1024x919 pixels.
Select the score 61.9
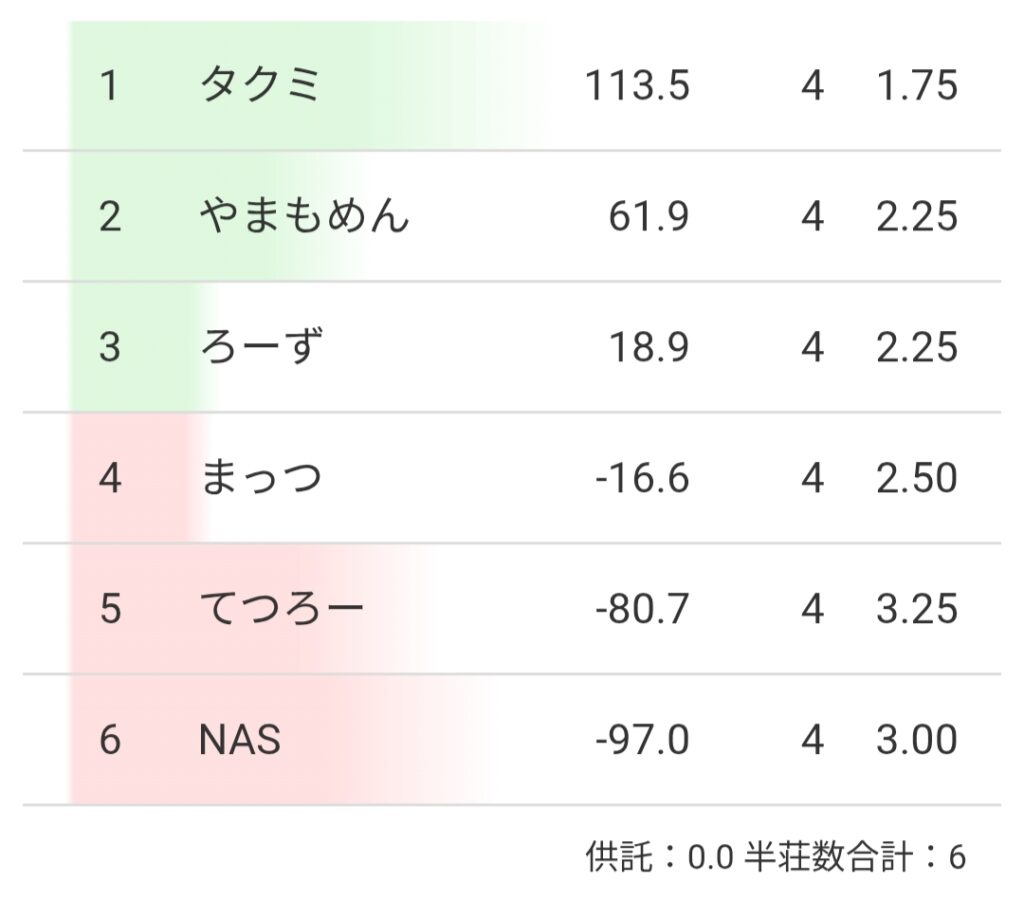tap(649, 217)
